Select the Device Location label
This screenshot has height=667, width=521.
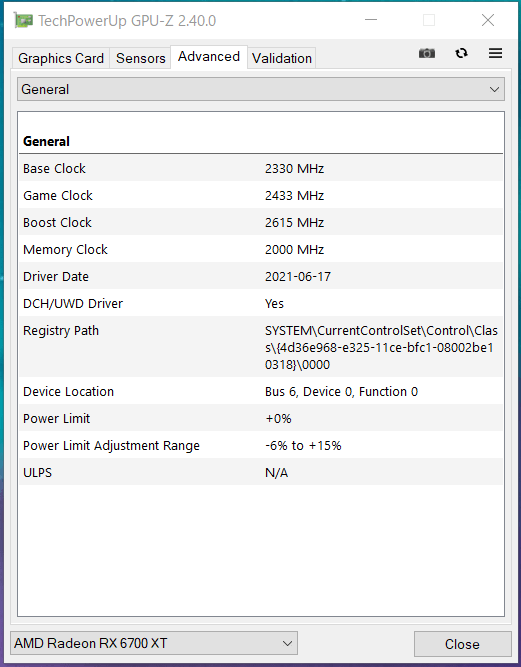68,391
